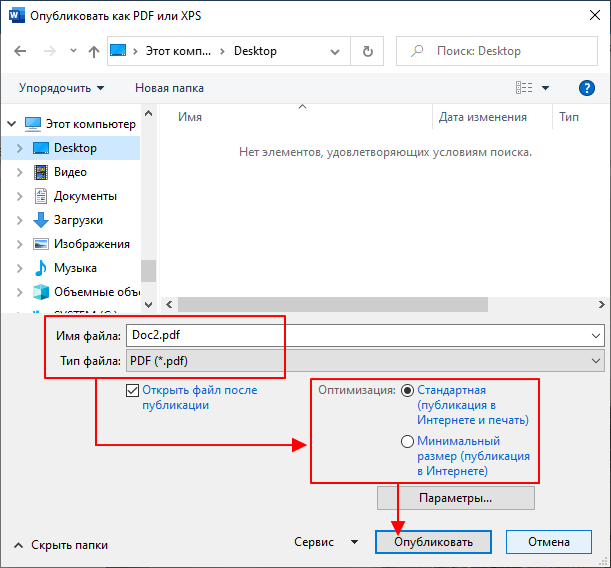This screenshot has width=611, height=568.
Task: Select the Музыка folder icon
Action: [x=41, y=268]
